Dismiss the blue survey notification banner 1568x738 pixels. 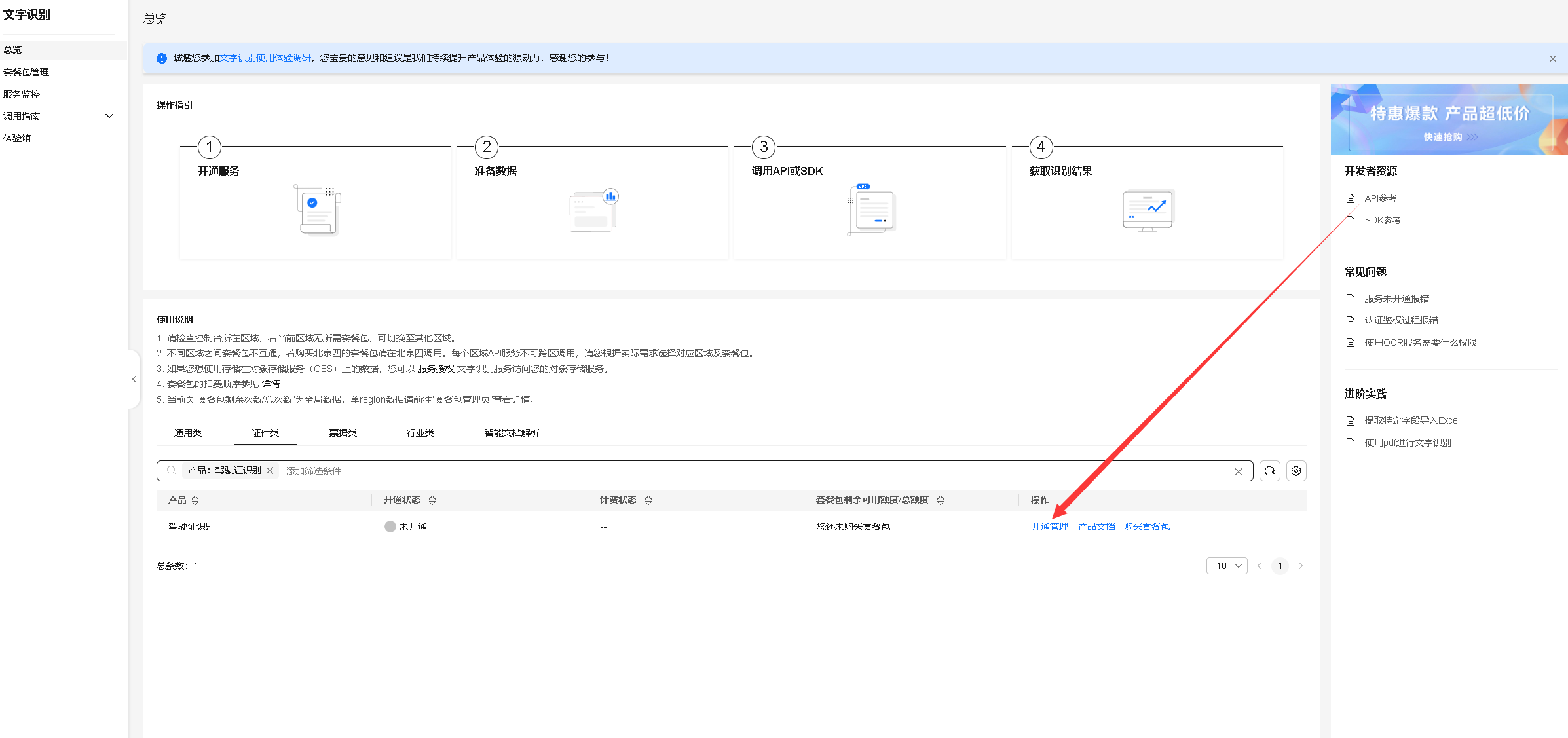[x=1552, y=59]
